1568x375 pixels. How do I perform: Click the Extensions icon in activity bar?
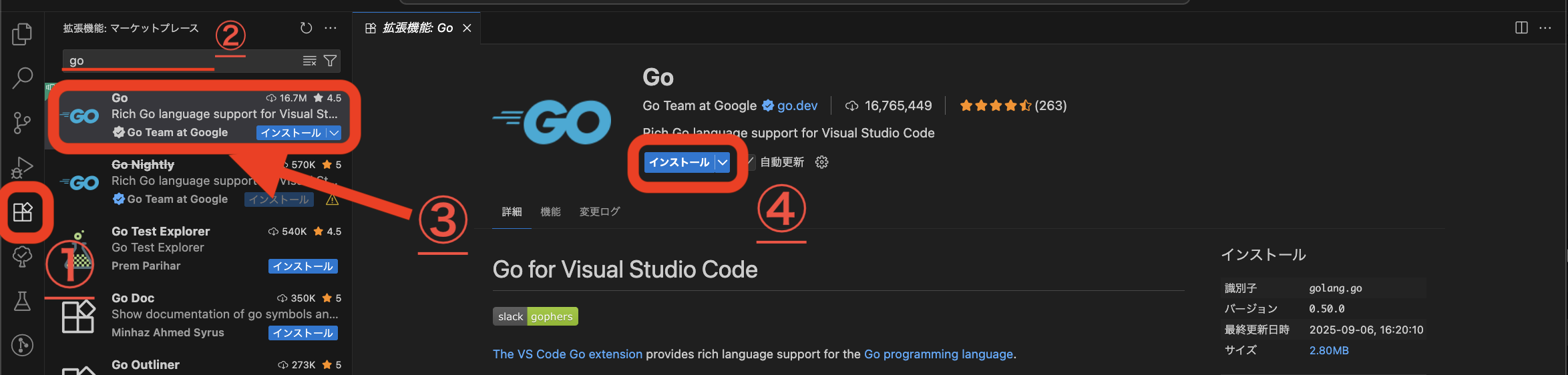(x=23, y=212)
